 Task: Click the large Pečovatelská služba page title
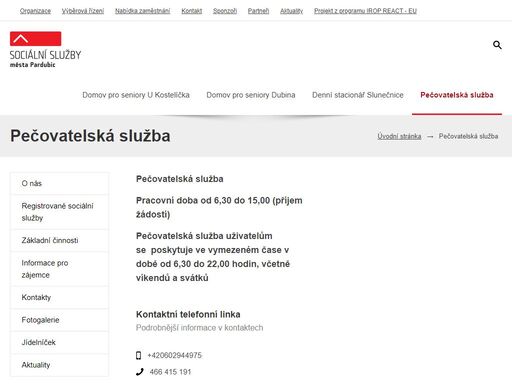[90, 136]
